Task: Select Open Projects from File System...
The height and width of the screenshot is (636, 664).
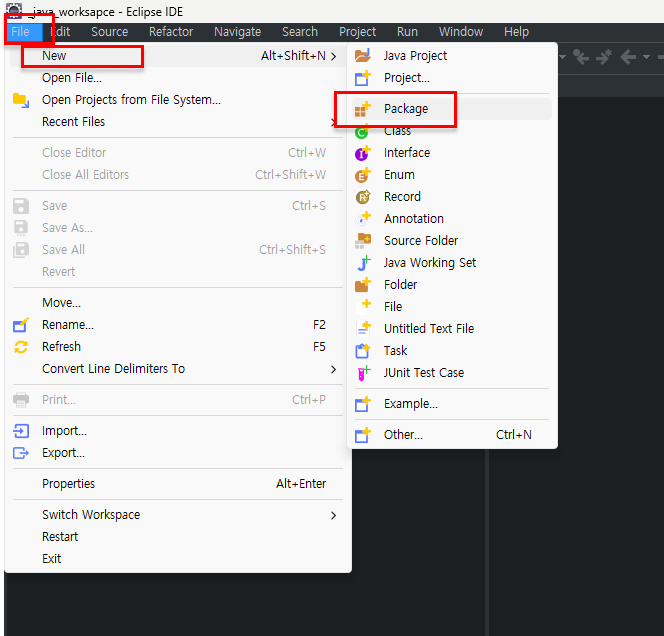Action: (176, 100)
